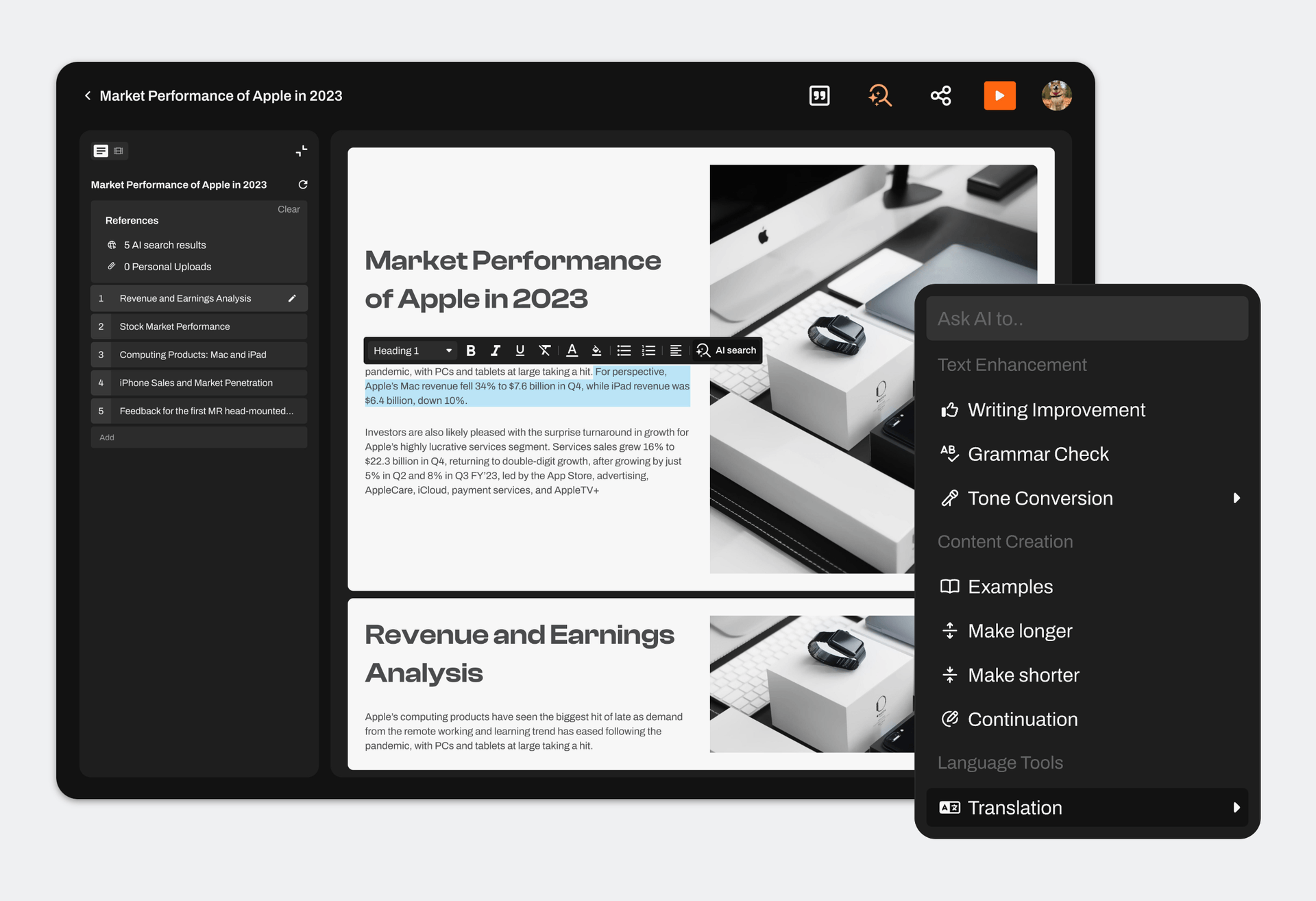Image resolution: width=1316 pixels, height=901 pixels.
Task: Open the Heading 1 style dropdown
Action: tap(412, 350)
